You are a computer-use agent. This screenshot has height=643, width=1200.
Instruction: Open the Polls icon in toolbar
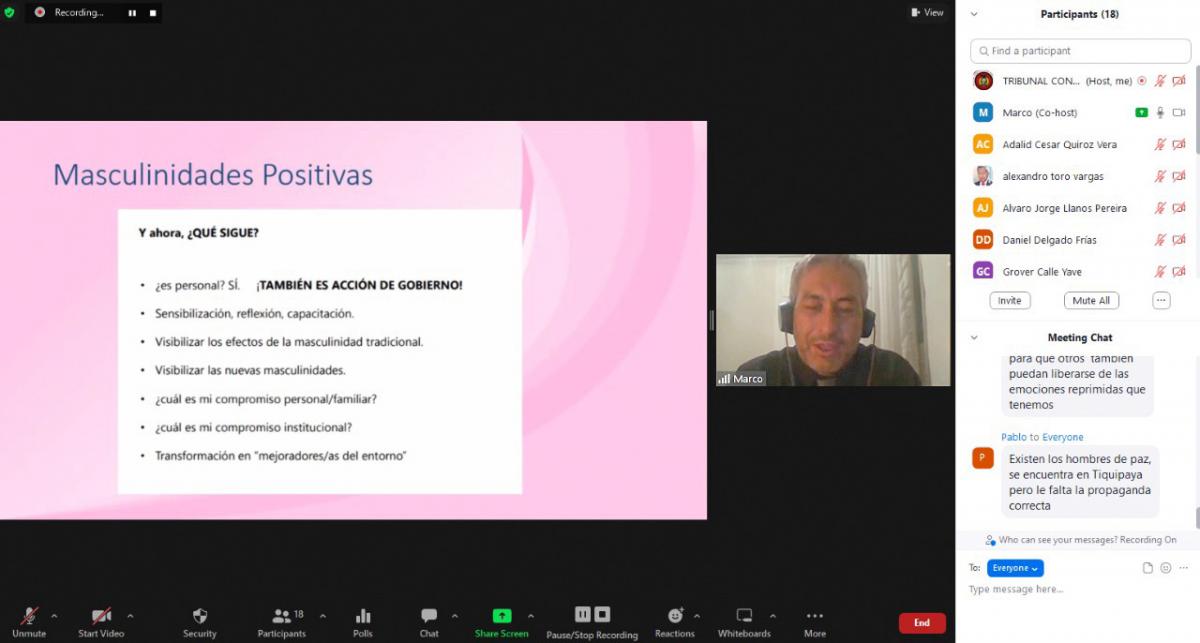[363, 617]
